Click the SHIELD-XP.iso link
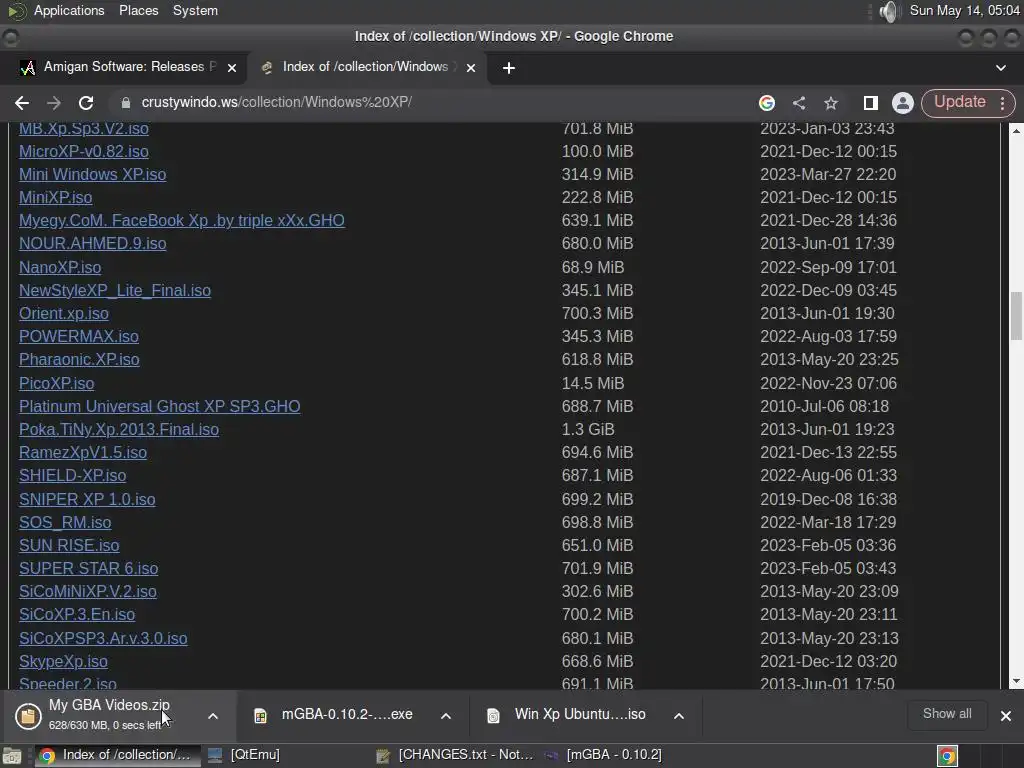 pos(72,475)
